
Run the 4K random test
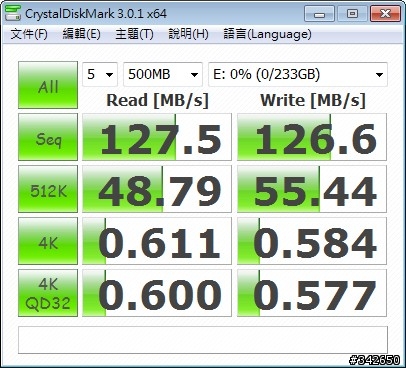click(48, 241)
